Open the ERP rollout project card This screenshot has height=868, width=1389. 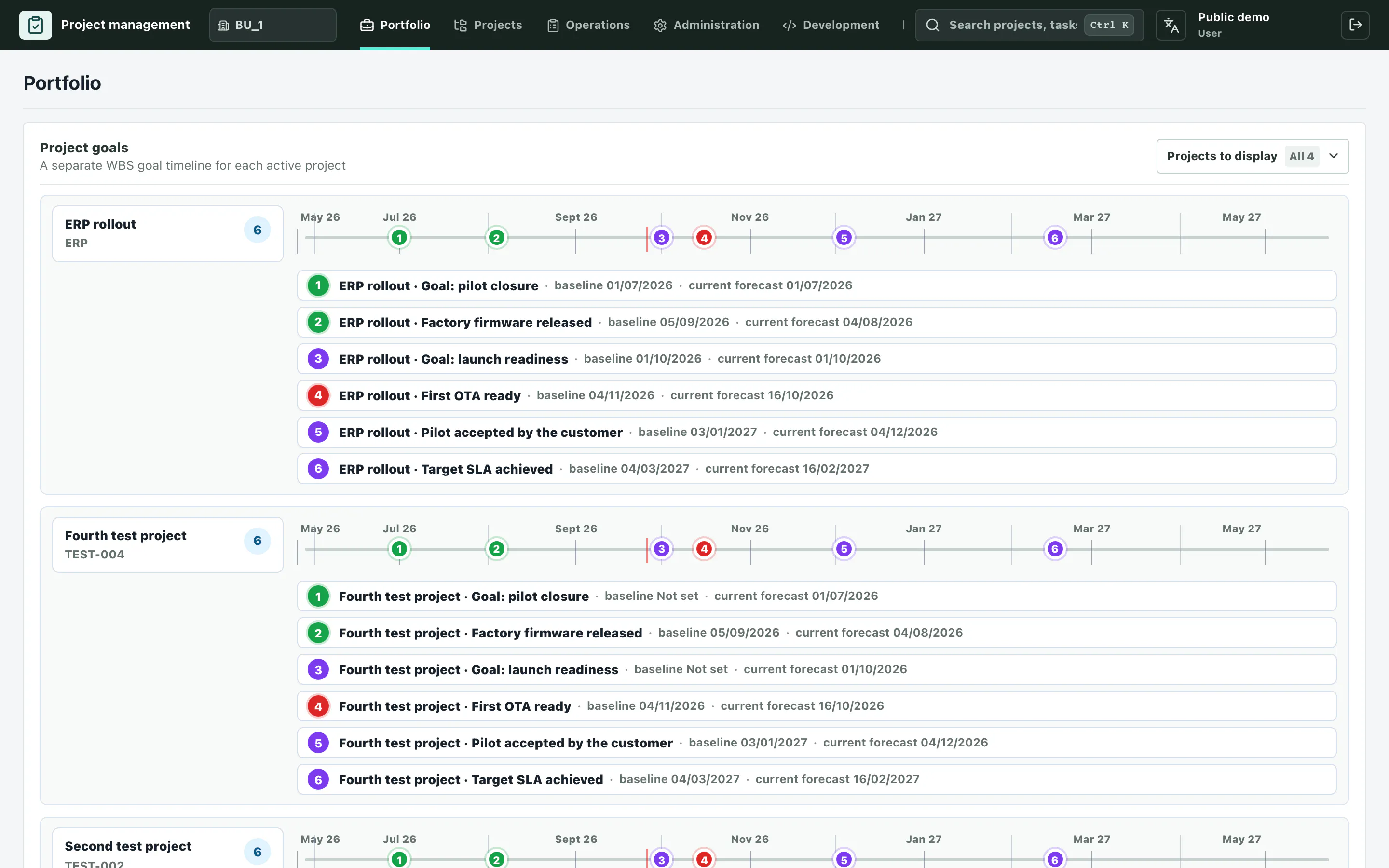(x=168, y=234)
